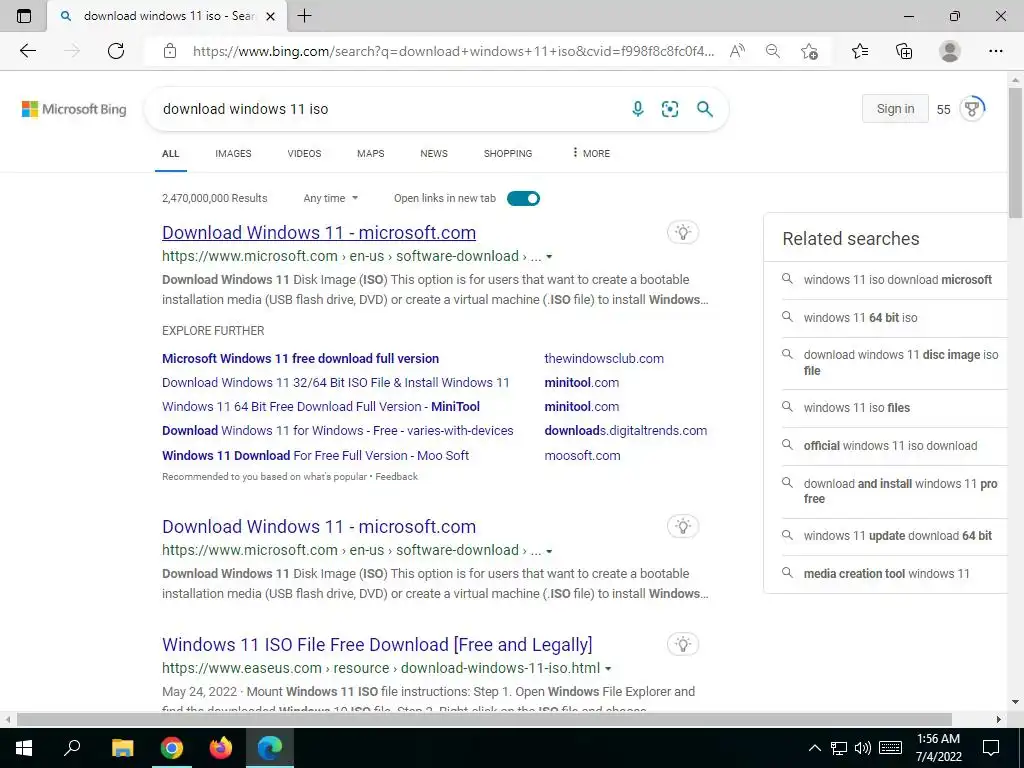Screen dimensions: 1024x768
Task: Open the second Download Windows 11 - microsoft.com result
Action: tap(319, 526)
